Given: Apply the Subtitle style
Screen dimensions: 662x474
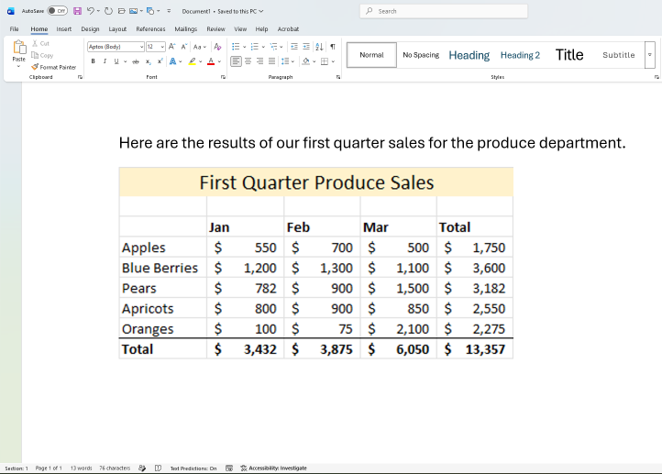Looking at the screenshot, I should pyautogui.click(x=619, y=55).
